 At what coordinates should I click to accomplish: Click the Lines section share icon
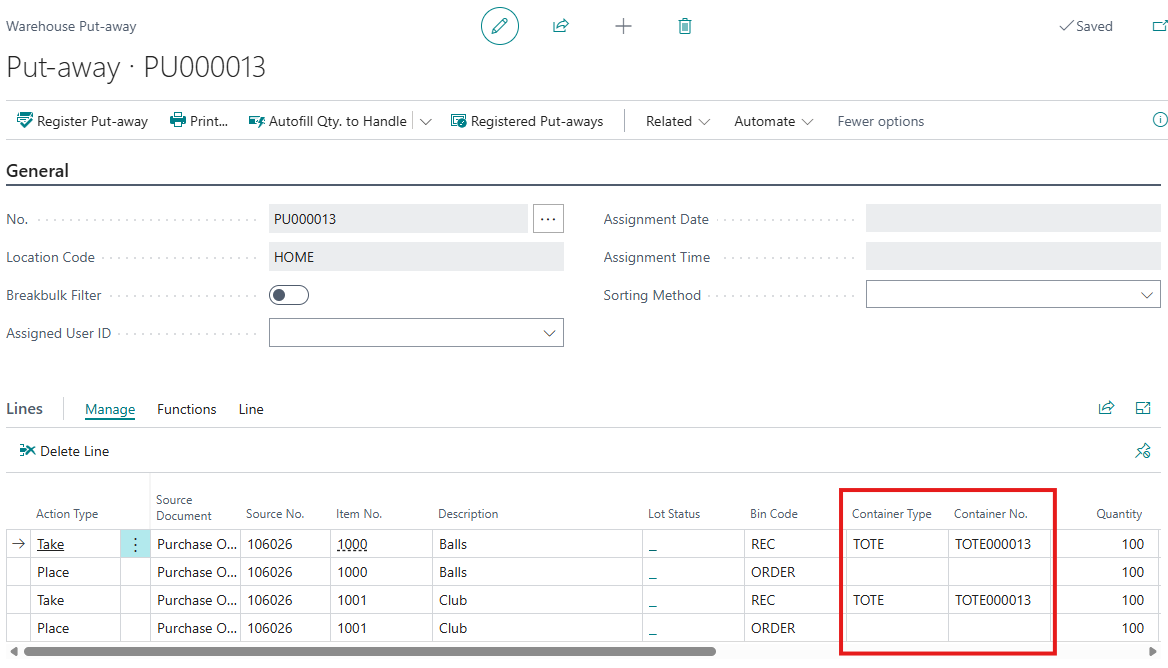1106,408
